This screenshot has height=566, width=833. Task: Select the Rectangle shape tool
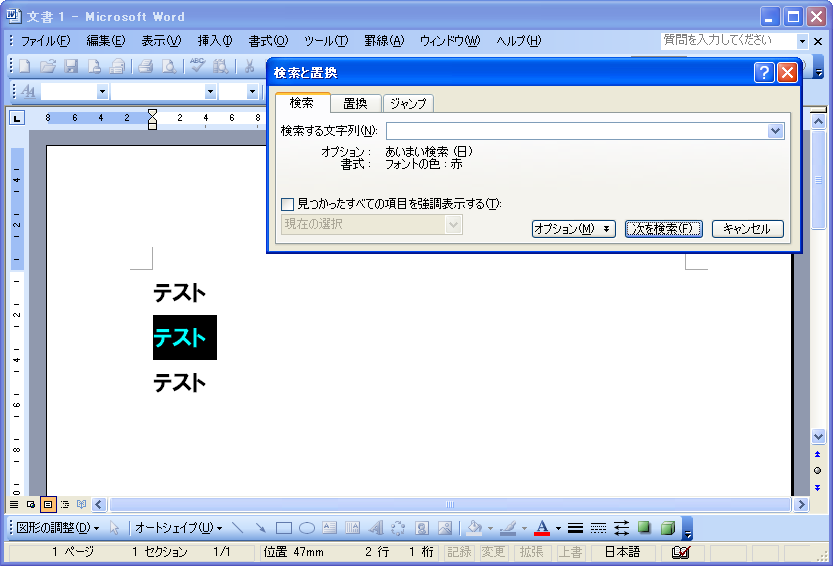click(x=284, y=528)
